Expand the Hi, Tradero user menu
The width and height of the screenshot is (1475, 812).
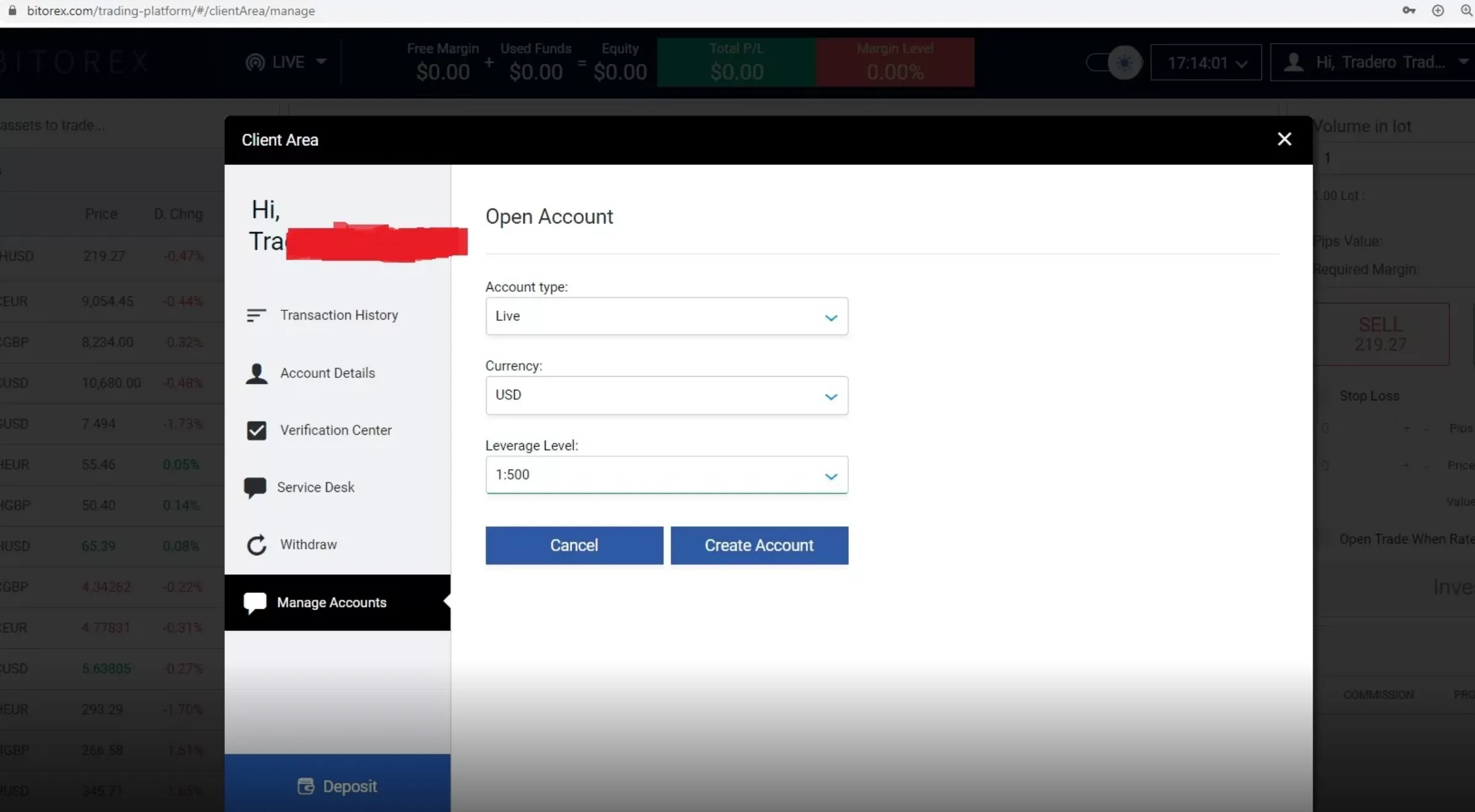1373,62
